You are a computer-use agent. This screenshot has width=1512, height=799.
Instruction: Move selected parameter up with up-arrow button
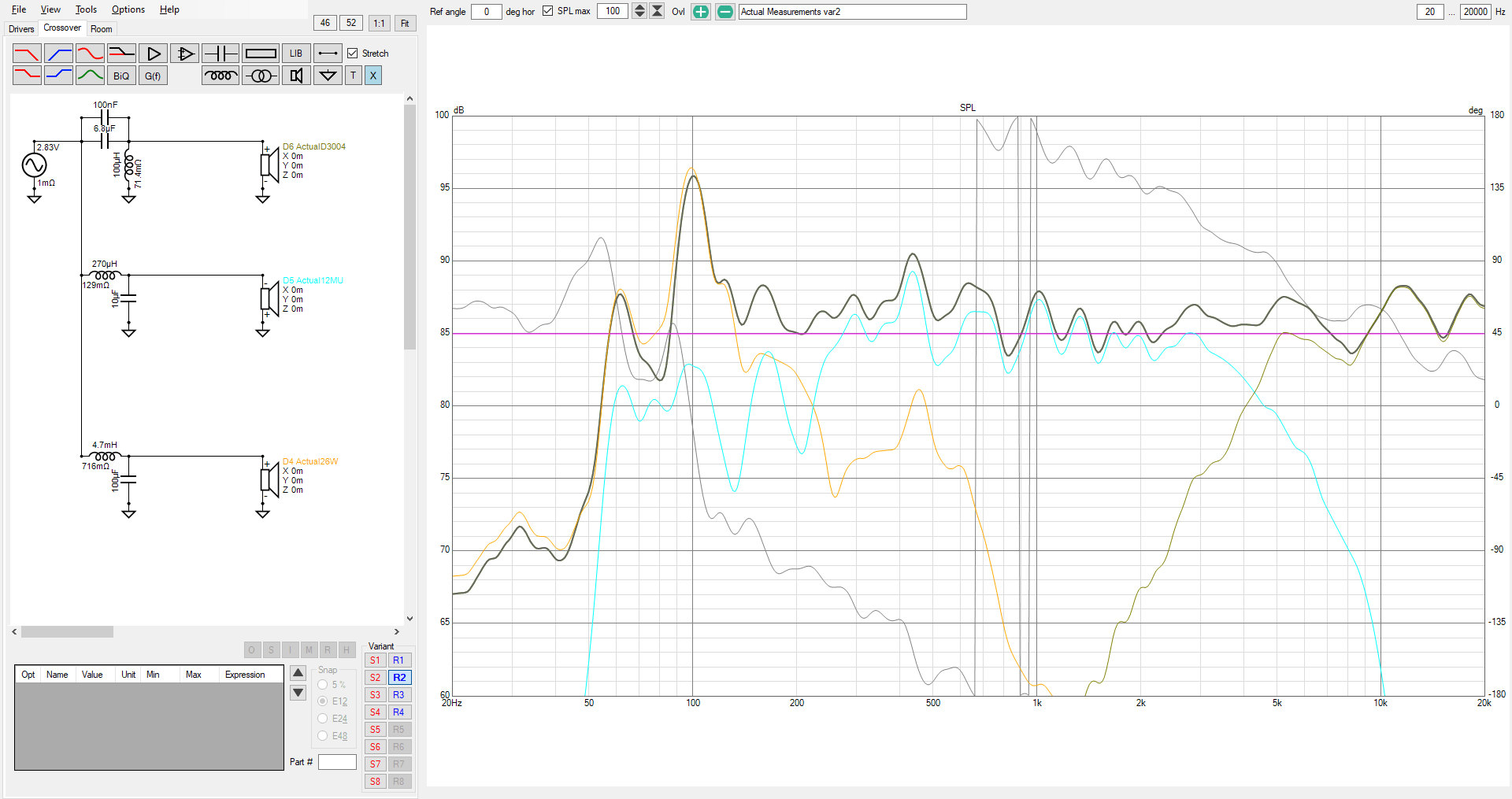(298, 673)
